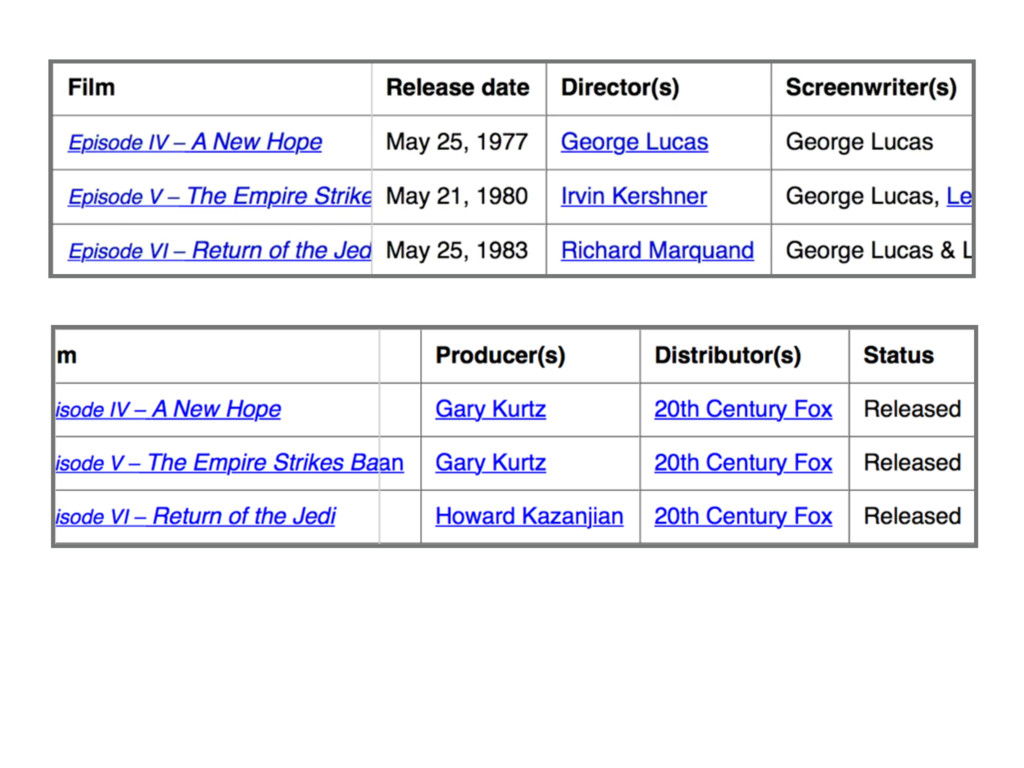Click 20th Century Fox in Return of the Jedi row
The image size is (1024, 768).
pyautogui.click(x=743, y=517)
